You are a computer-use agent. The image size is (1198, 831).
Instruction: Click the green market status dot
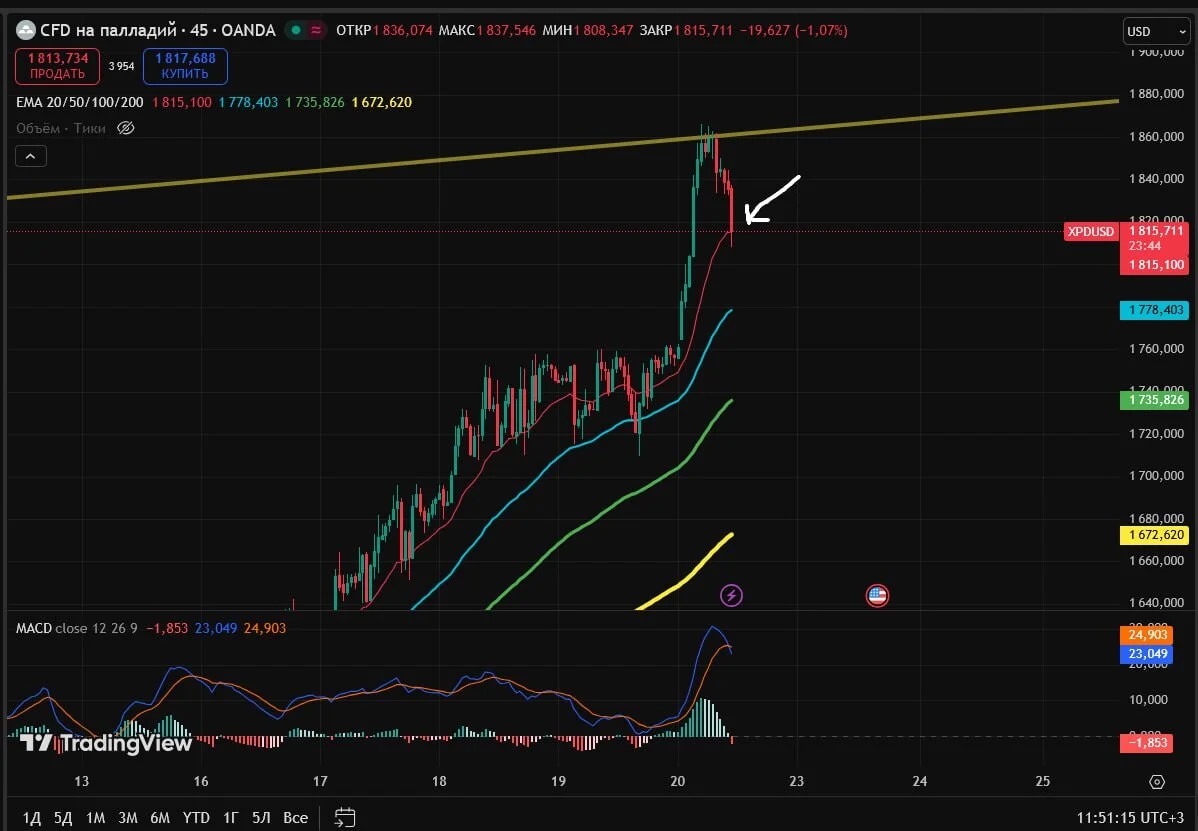(296, 31)
